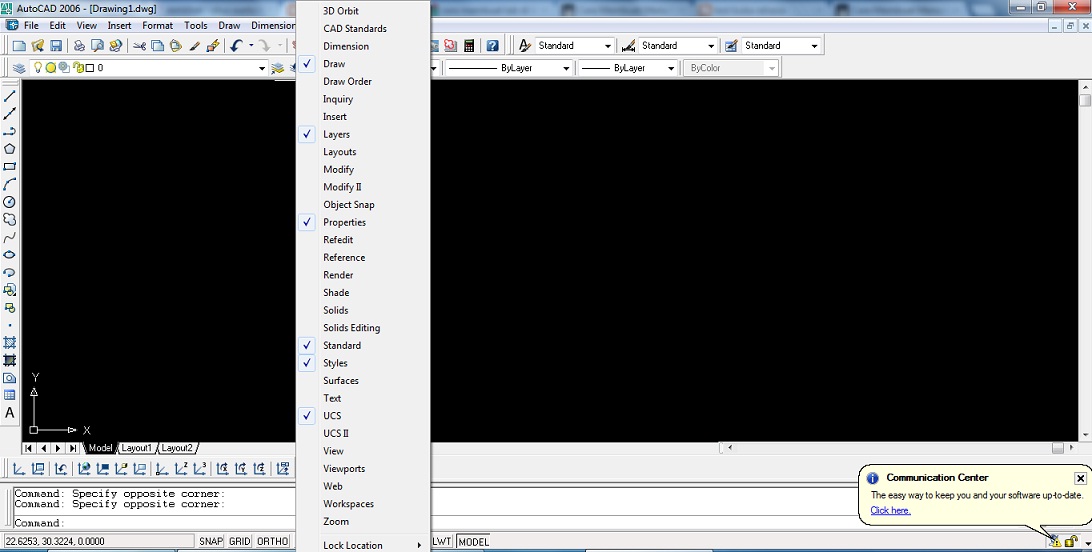Enable the Object Snap toolbar from menu

coord(363,205)
